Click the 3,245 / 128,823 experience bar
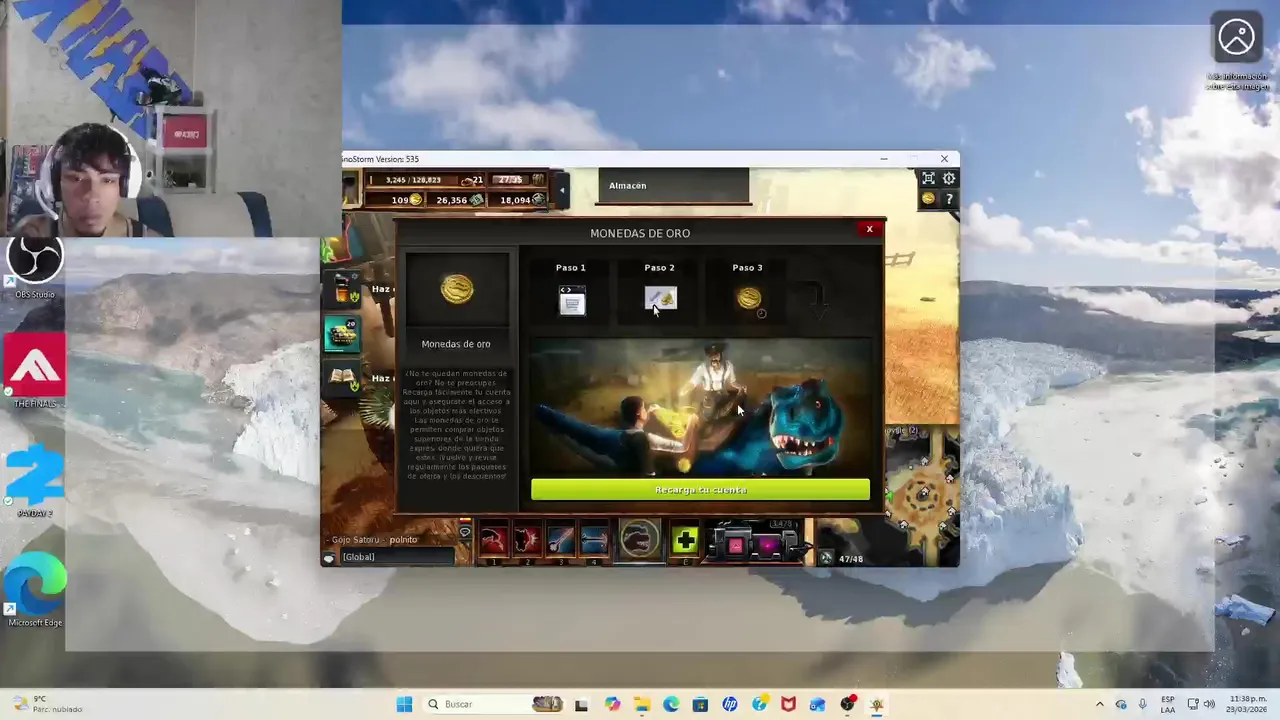This screenshot has height=720, width=1280. [x=413, y=180]
